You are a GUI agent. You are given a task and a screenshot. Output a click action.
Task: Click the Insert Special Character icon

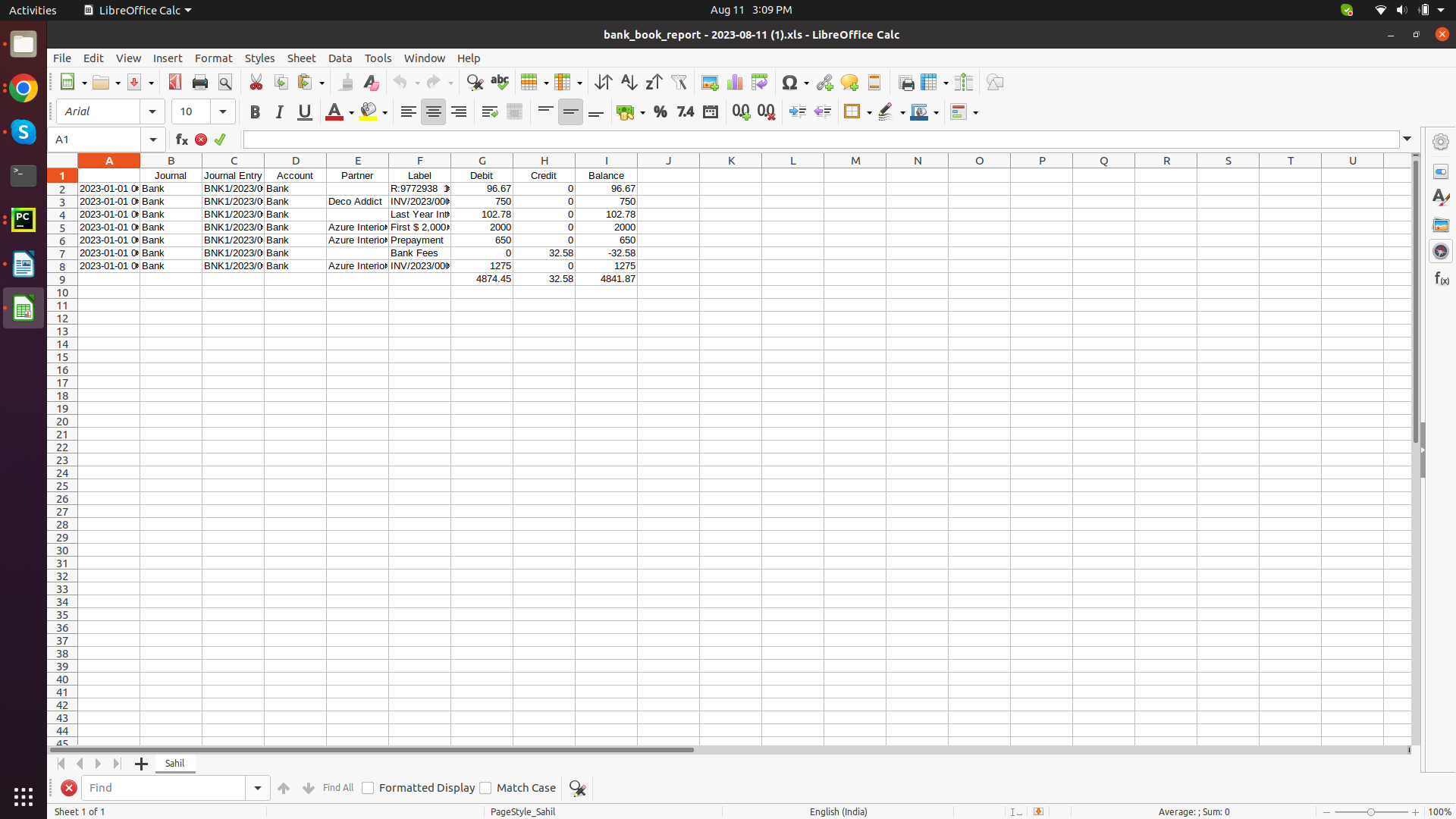789,83
